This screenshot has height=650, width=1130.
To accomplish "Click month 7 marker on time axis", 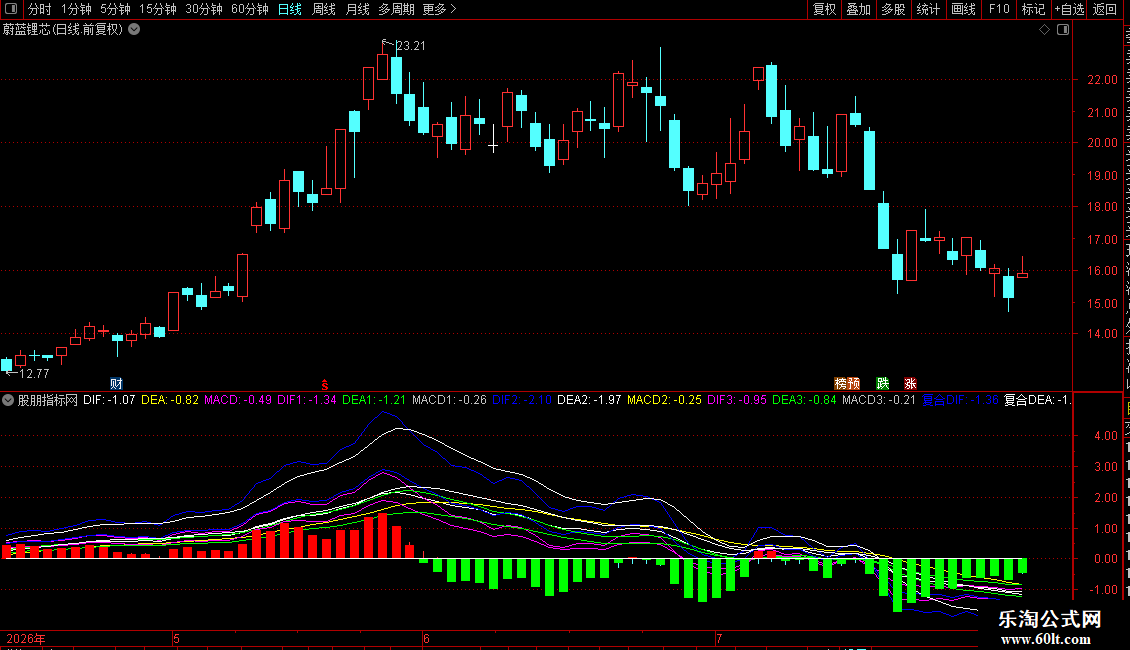I will coord(719,638).
